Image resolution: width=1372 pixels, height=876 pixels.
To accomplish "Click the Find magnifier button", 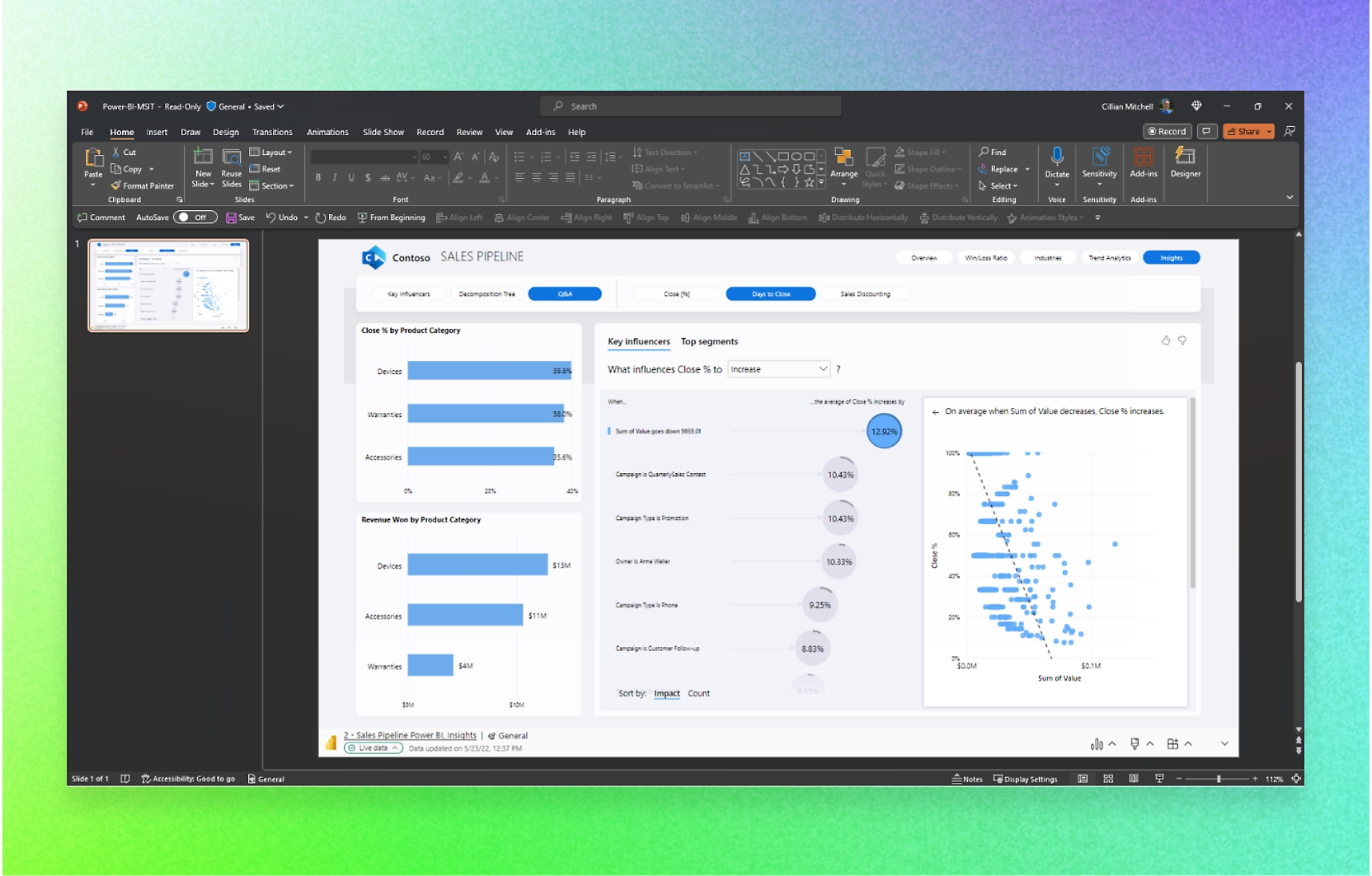I will pos(993,152).
